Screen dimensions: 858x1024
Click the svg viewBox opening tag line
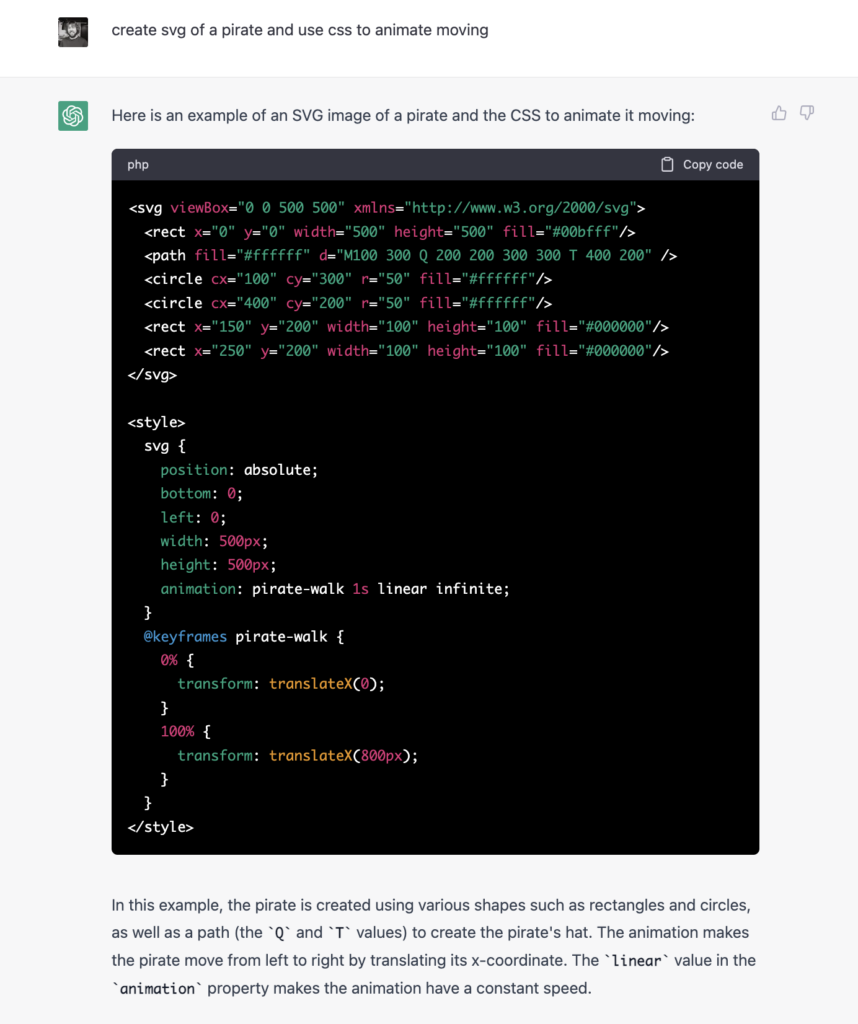(387, 208)
